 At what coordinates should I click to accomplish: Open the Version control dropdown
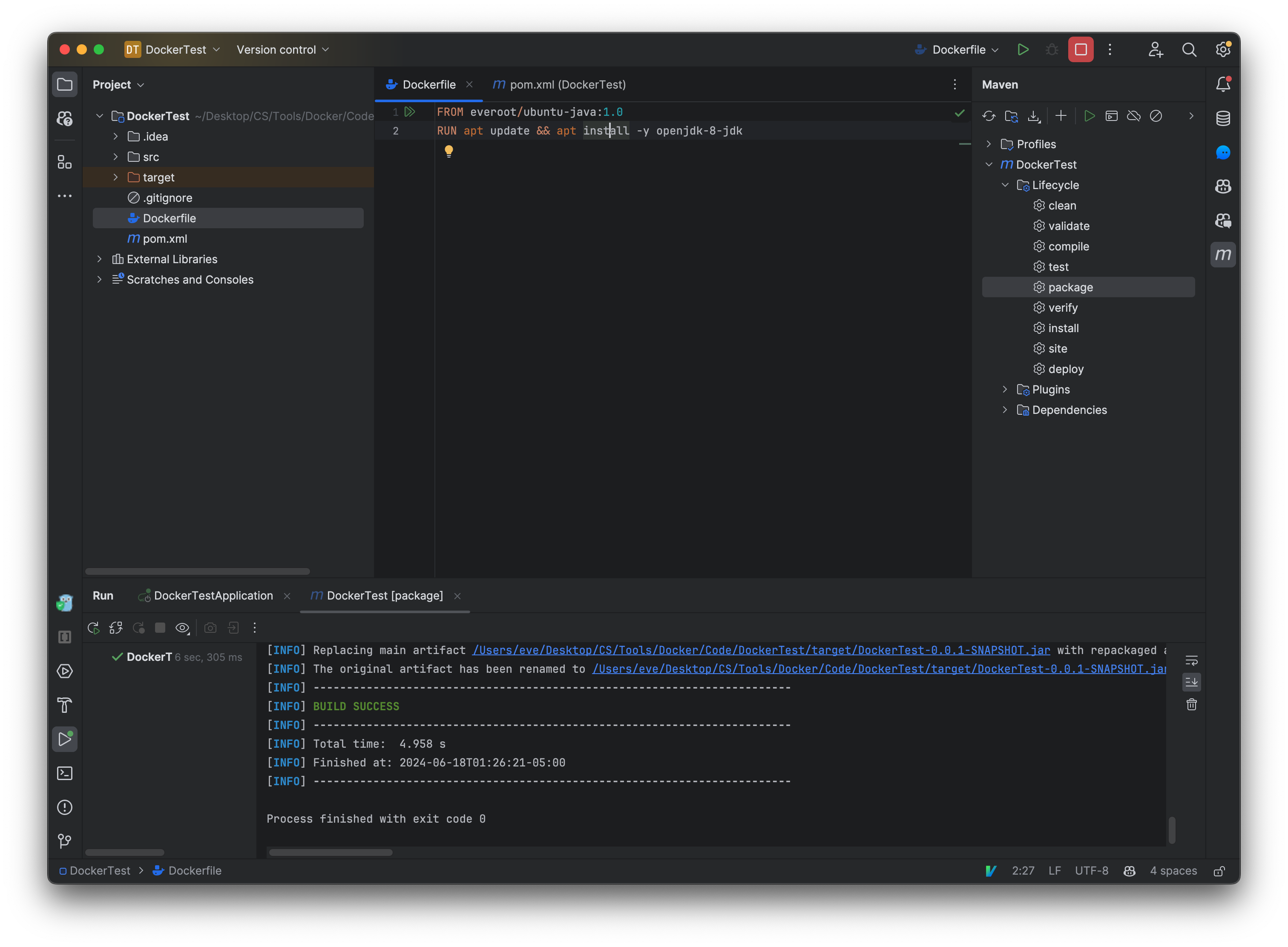tap(283, 50)
